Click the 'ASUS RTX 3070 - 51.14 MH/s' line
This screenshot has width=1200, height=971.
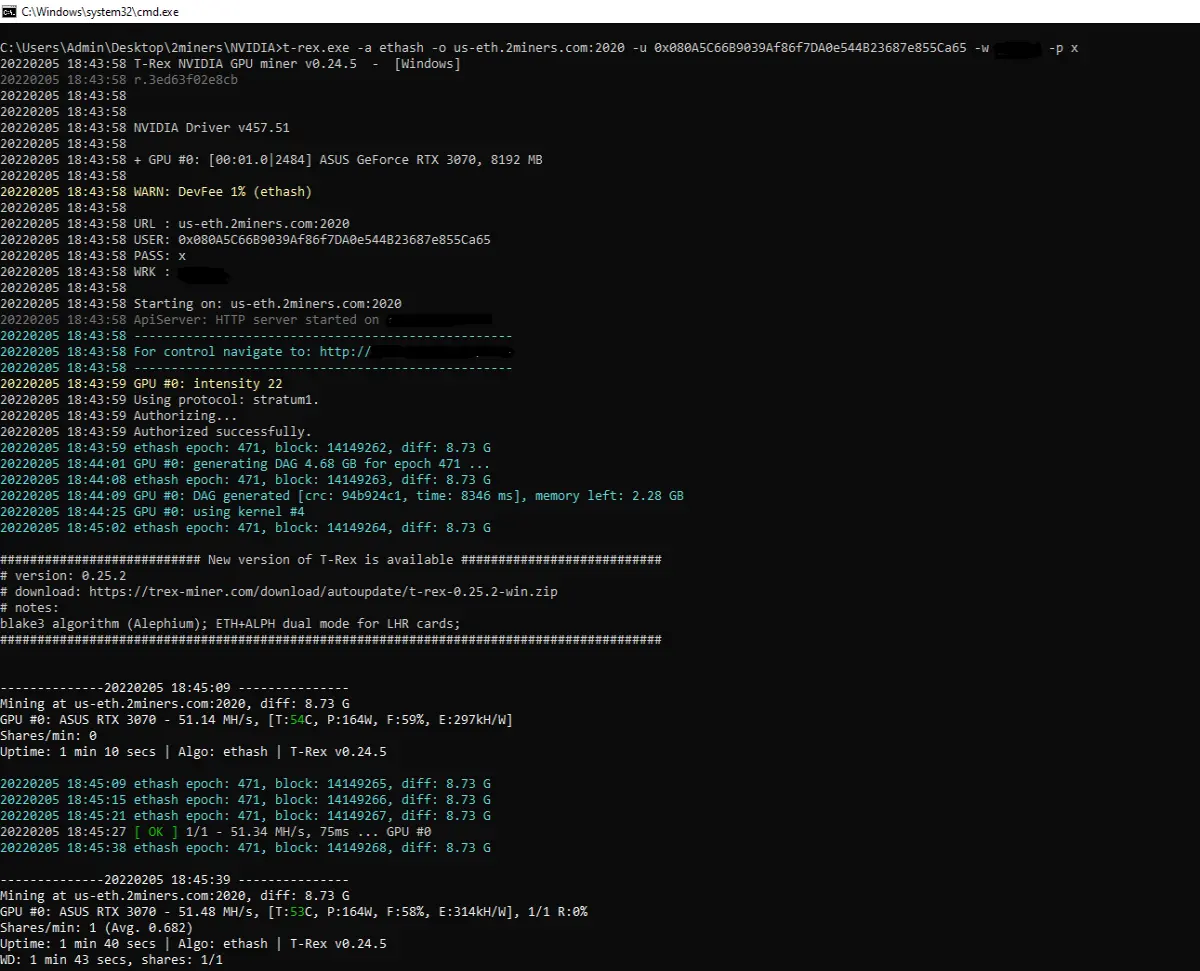click(257, 720)
